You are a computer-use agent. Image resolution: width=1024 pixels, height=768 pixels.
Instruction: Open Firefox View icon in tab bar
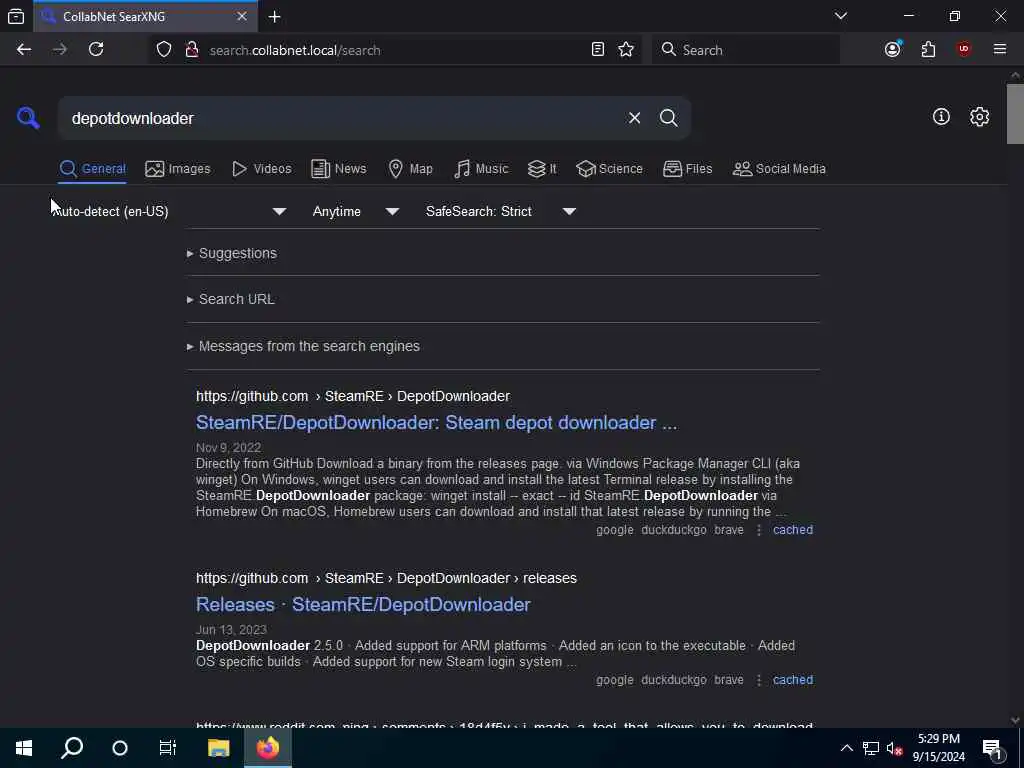coord(16,17)
